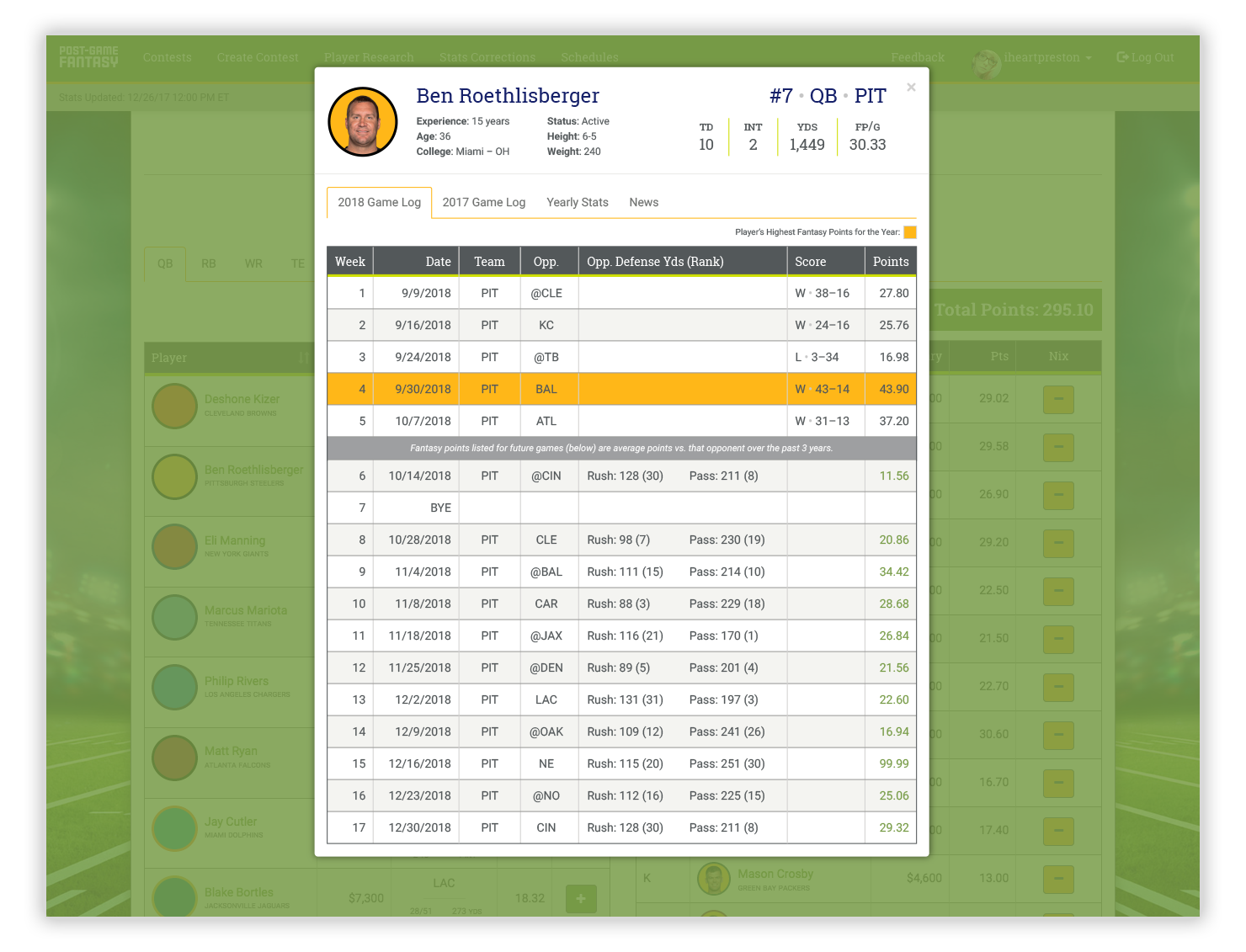The width and height of the screenshot is (1246, 952).
Task: Click the 12/30/2018 date cell
Action: (x=416, y=827)
